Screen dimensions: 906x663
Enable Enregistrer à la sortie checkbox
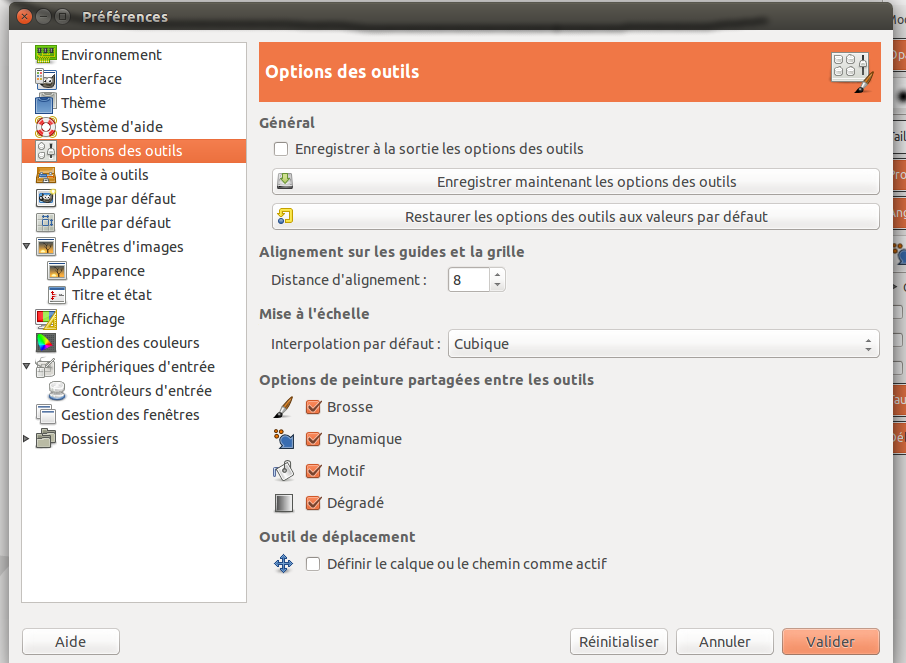281,149
